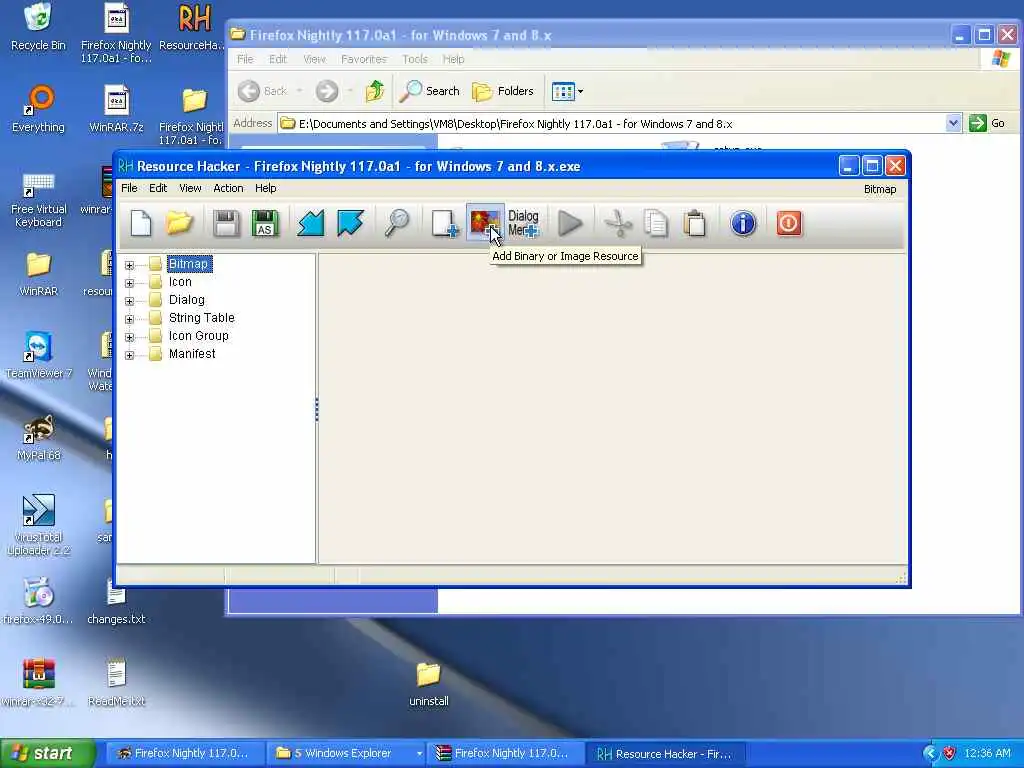Select the ResourceHacker desktop icon
The width and height of the screenshot is (1024, 768).
[x=192, y=27]
